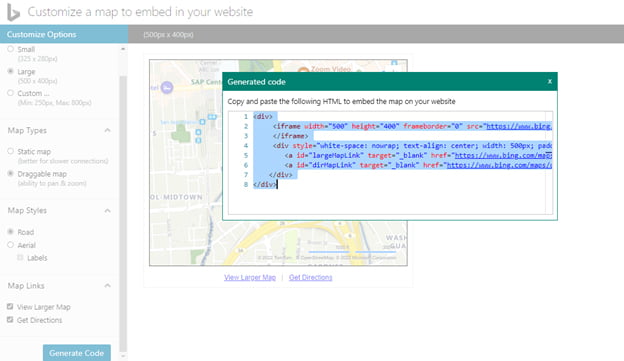Click the Bing logo icon
Viewport: 624px width, 361px height.
coord(13,12)
